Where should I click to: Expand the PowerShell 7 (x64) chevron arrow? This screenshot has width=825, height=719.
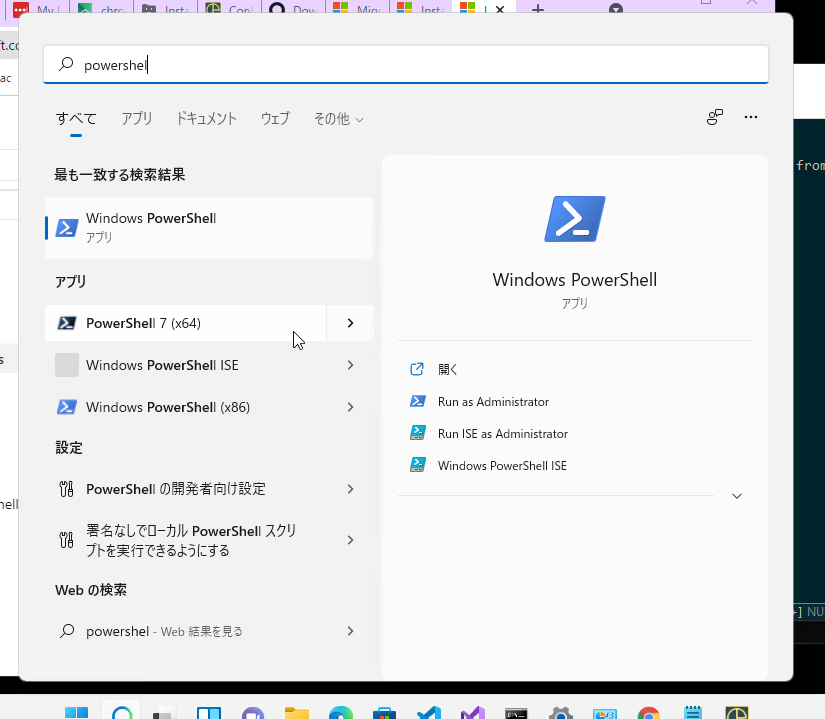pyautogui.click(x=350, y=323)
